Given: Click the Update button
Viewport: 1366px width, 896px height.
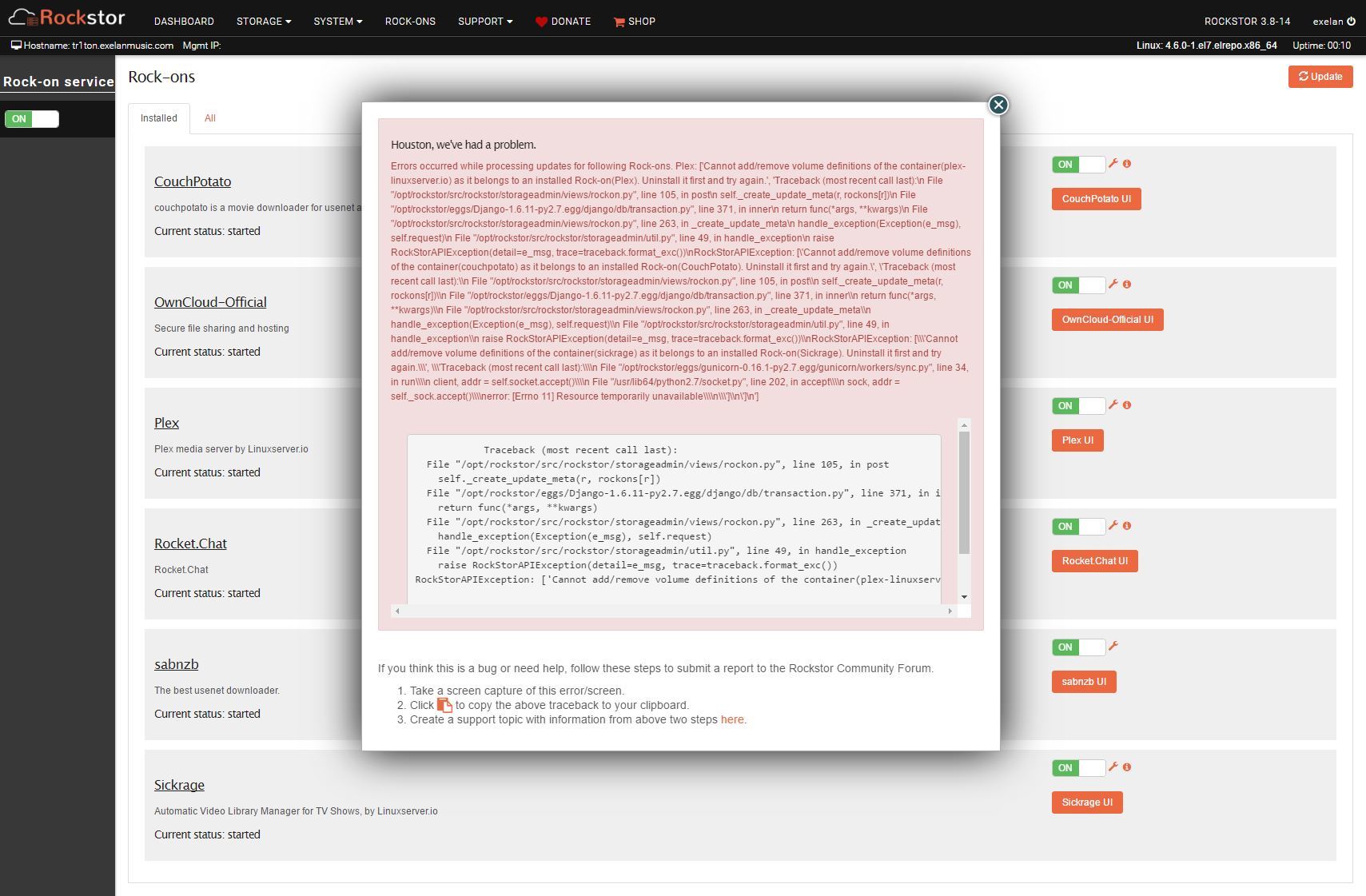Looking at the screenshot, I should [x=1320, y=77].
